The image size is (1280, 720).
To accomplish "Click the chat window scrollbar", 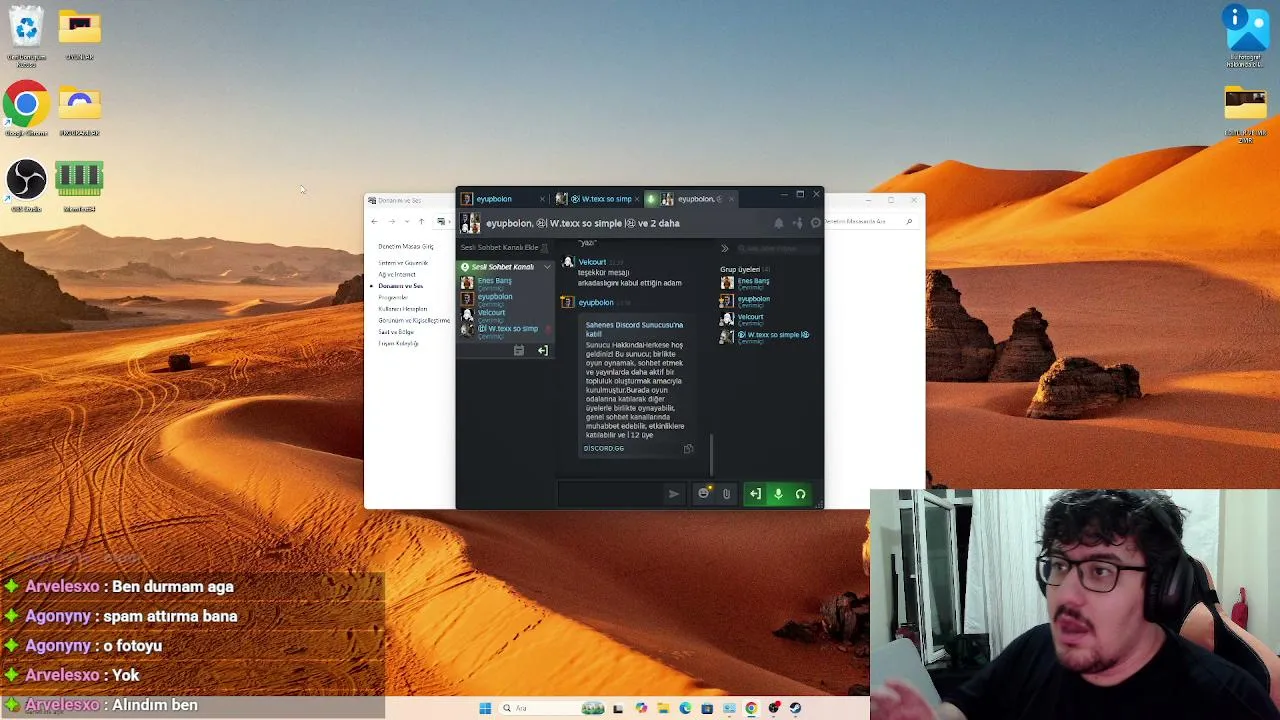I will pos(711,455).
